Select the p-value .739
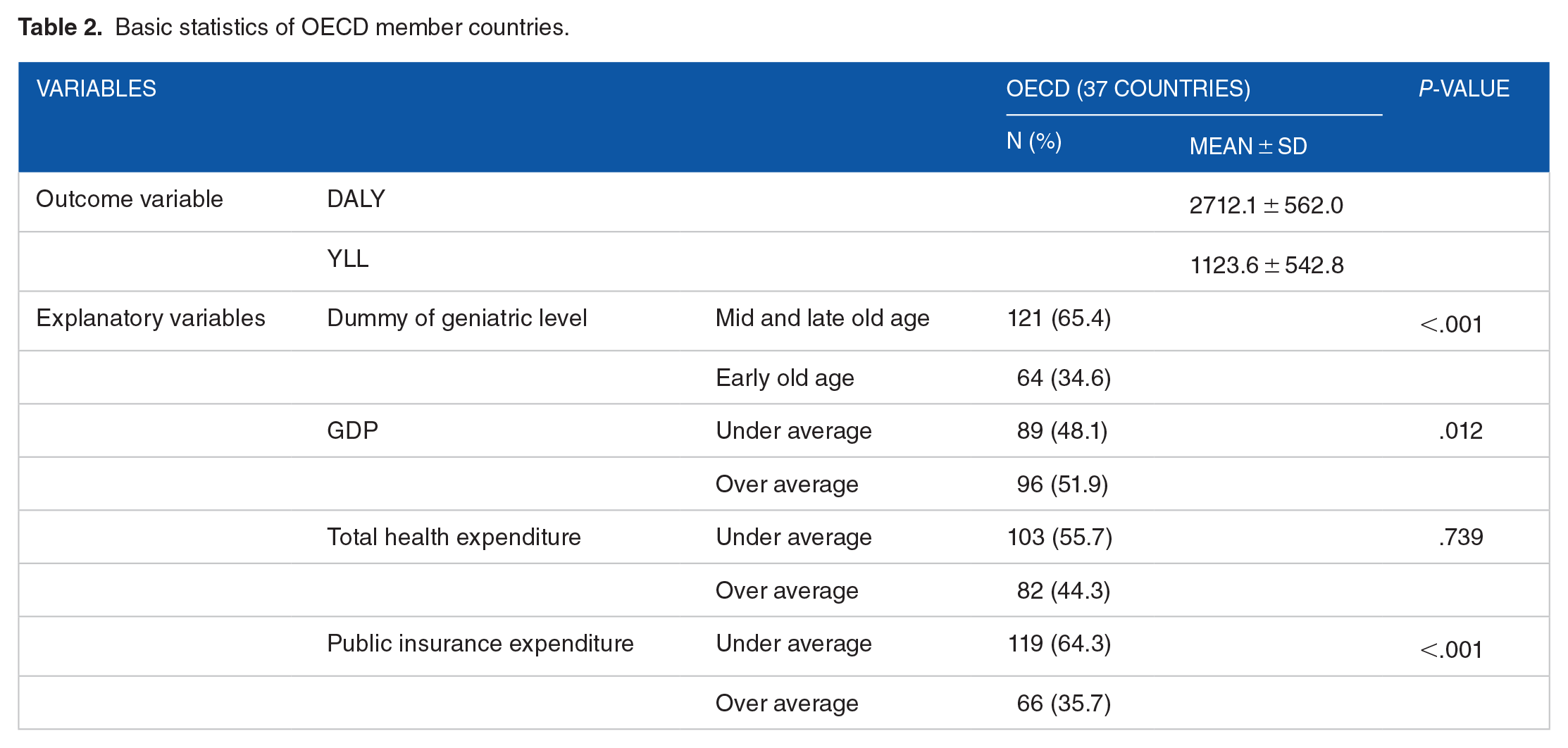The height and width of the screenshot is (748, 1568). point(1461,537)
